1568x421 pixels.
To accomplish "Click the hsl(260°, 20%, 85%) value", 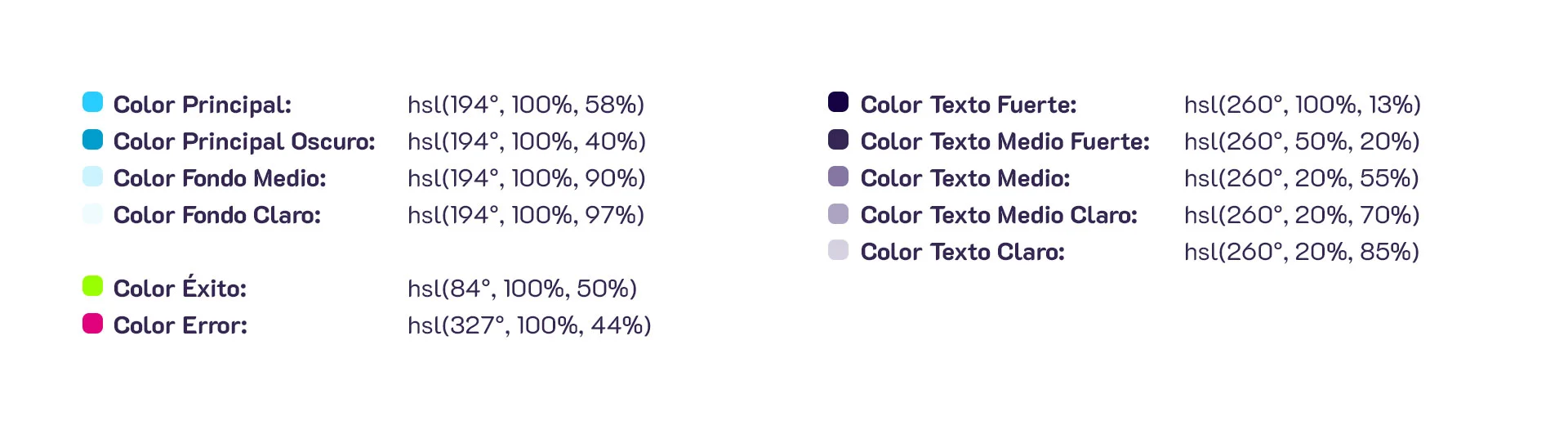I will pyautogui.click(x=1302, y=252).
